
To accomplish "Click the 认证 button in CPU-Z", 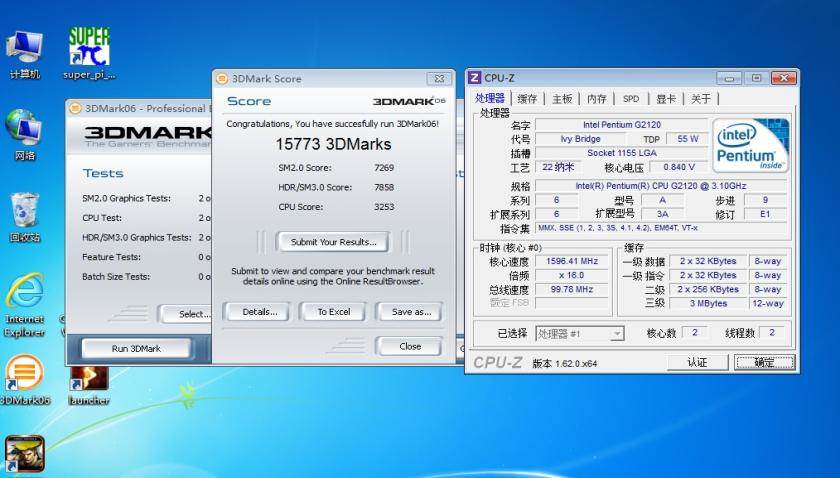I will [x=697, y=363].
